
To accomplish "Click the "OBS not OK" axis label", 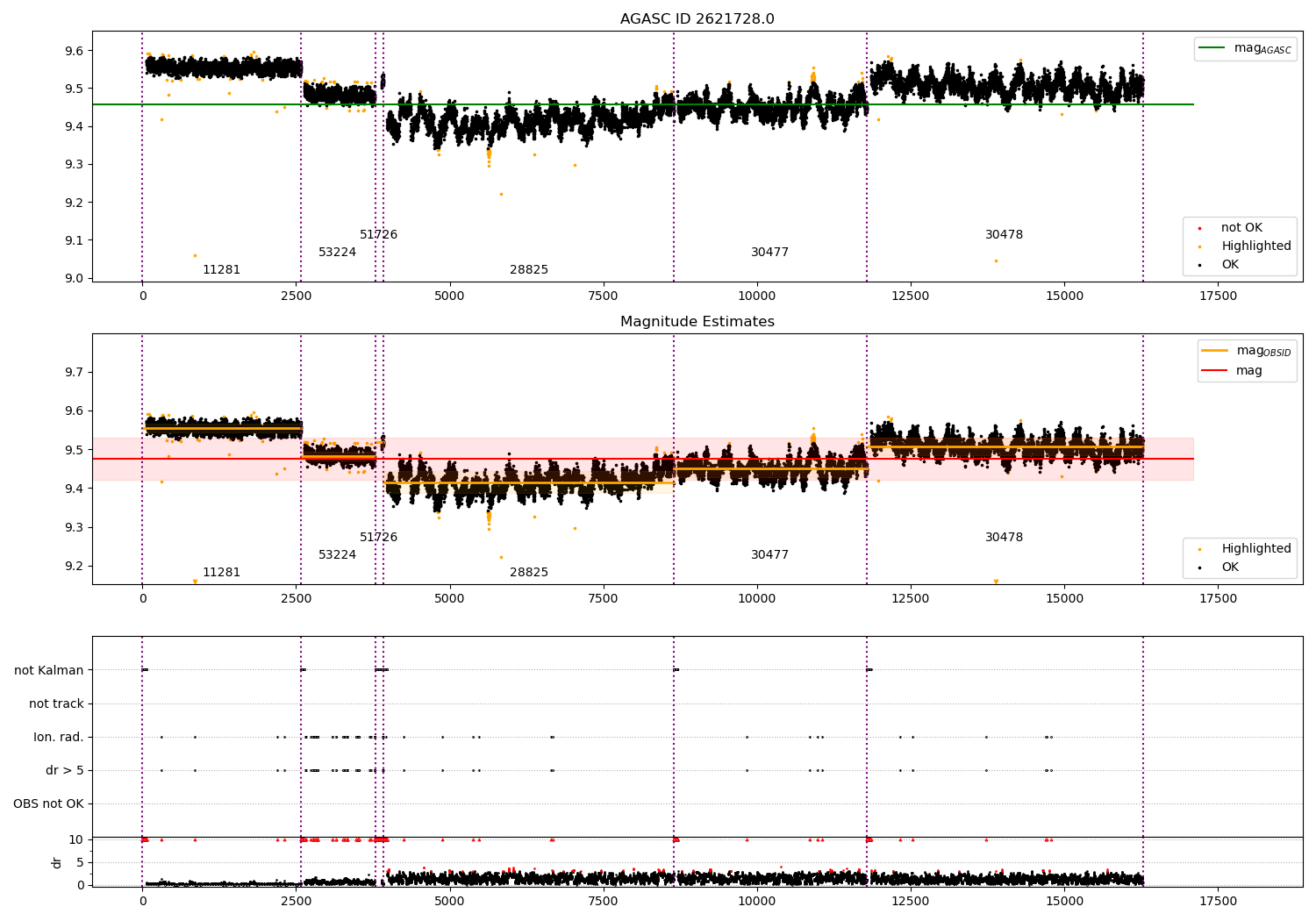I will point(48,804).
